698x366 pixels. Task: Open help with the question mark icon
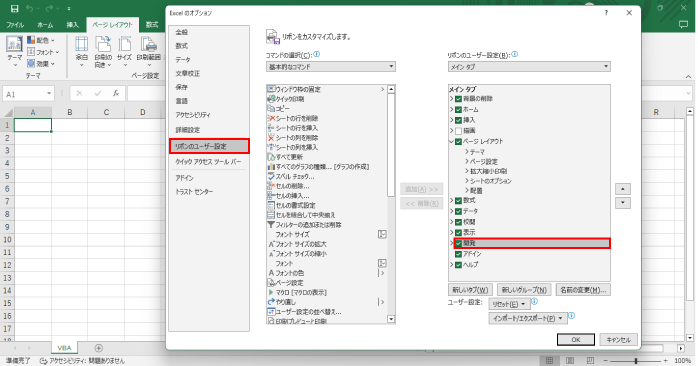[x=606, y=13]
